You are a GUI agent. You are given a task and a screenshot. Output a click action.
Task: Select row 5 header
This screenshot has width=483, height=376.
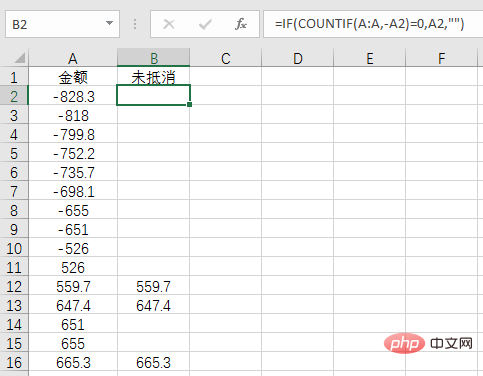coord(14,153)
